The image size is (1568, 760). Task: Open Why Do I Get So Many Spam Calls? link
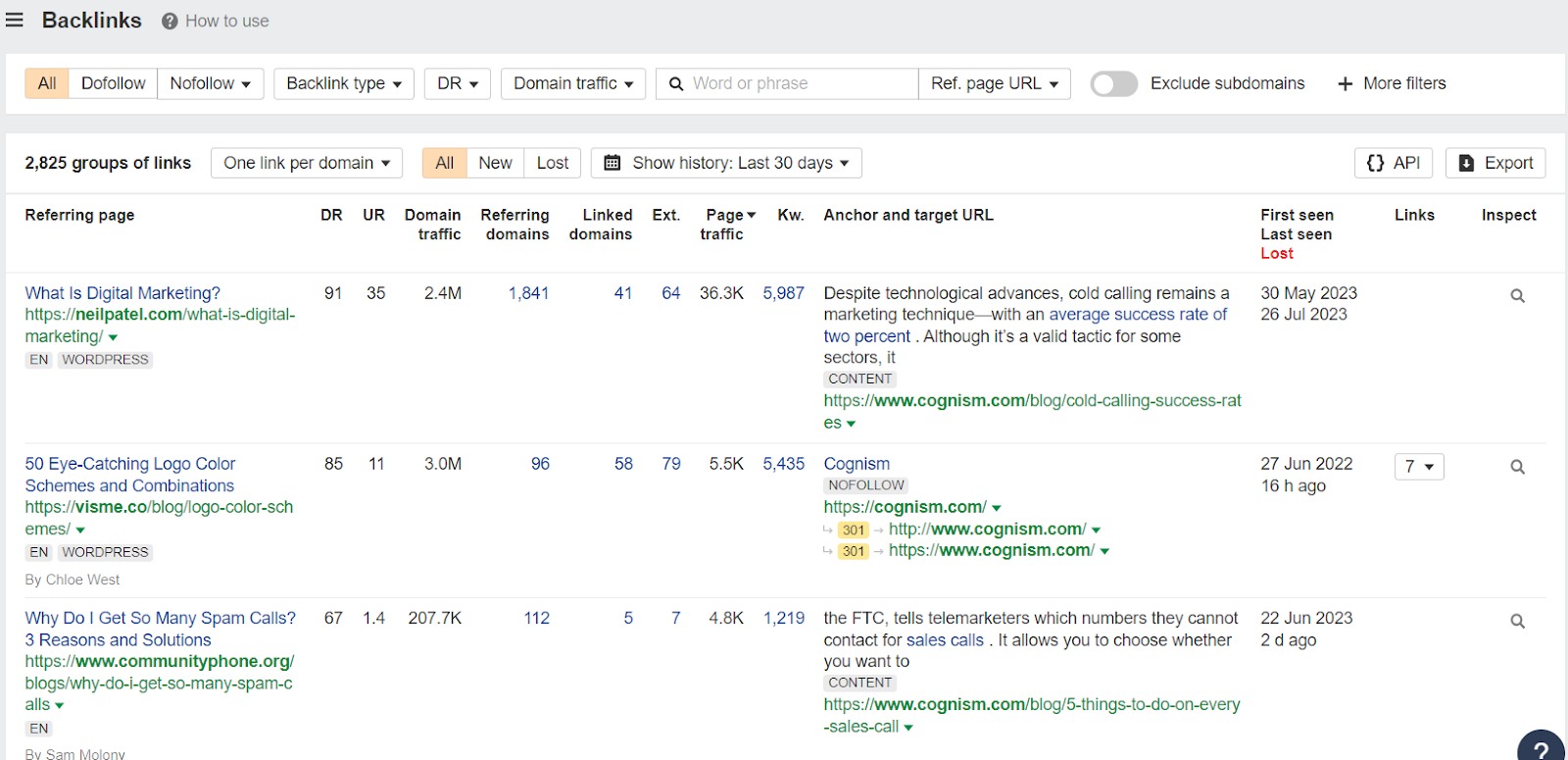tap(161, 630)
